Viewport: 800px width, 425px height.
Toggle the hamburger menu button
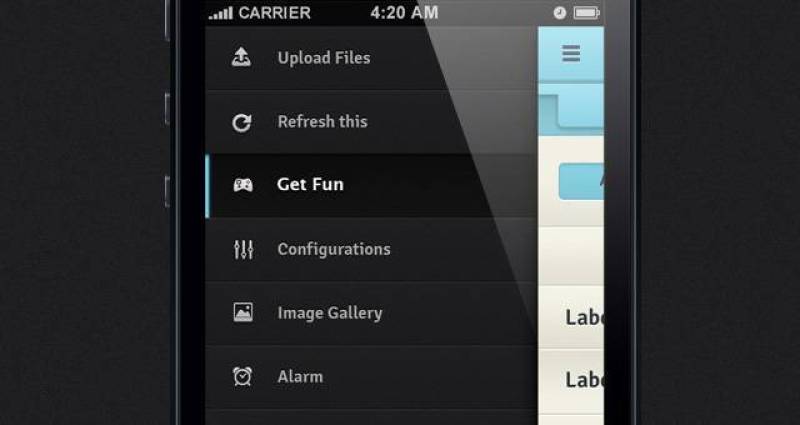click(x=571, y=54)
